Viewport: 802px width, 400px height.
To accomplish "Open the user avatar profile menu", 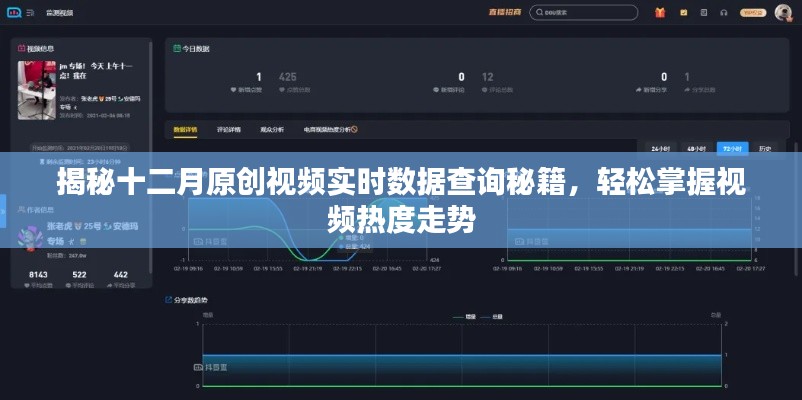I will point(784,12).
